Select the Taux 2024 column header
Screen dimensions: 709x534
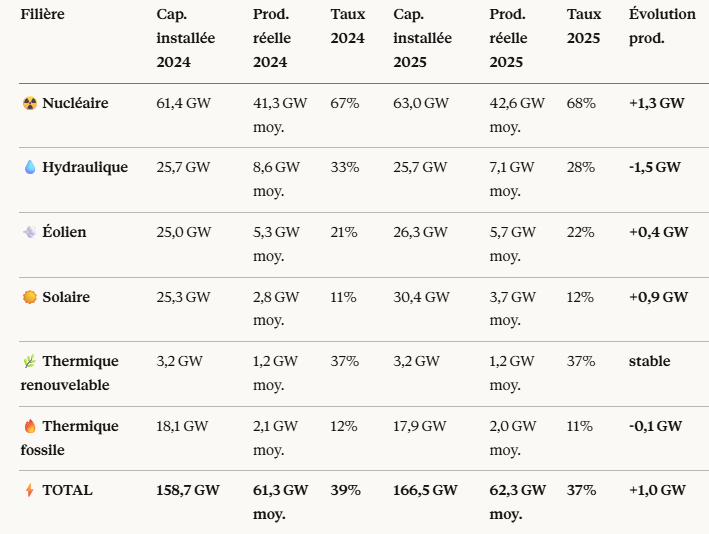[x=347, y=26]
